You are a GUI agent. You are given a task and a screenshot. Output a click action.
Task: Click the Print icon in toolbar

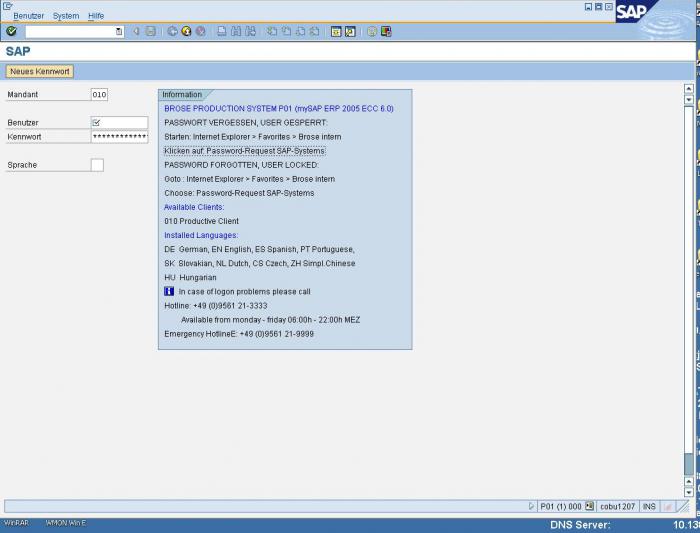coord(222,31)
